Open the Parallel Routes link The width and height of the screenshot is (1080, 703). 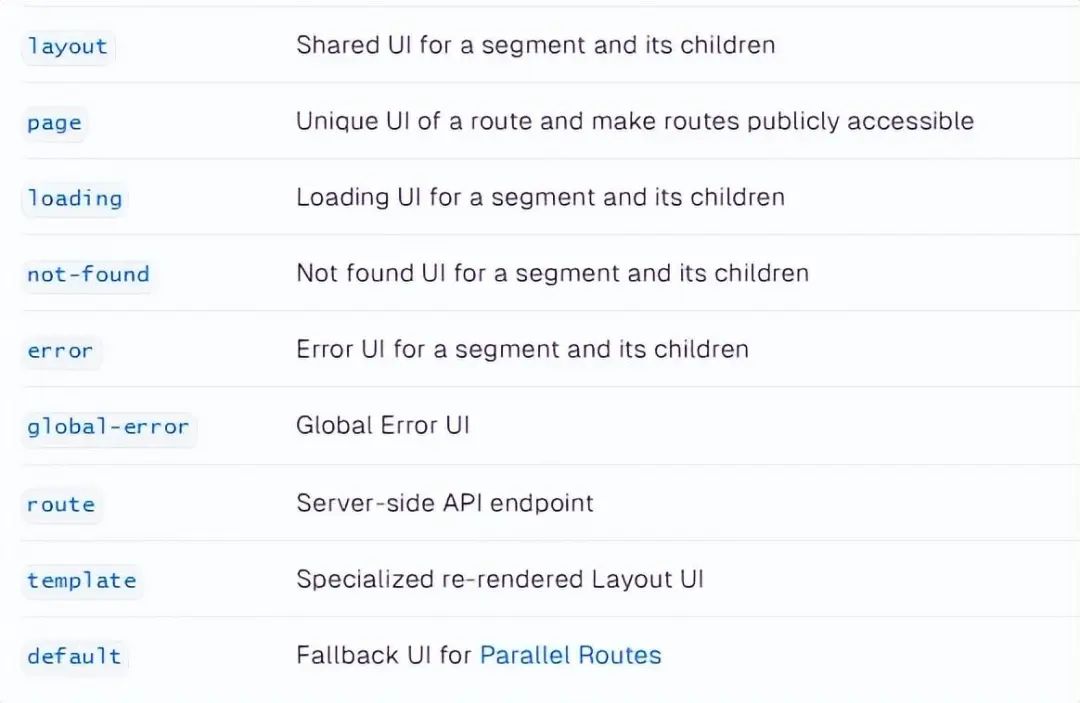570,655
